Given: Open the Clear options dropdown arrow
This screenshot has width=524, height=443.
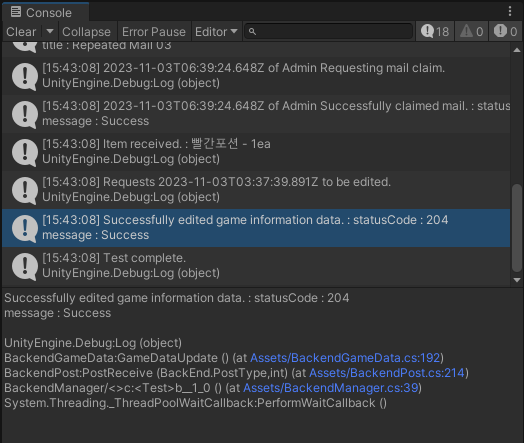Looking at the screenshot, I should [50, 31].
